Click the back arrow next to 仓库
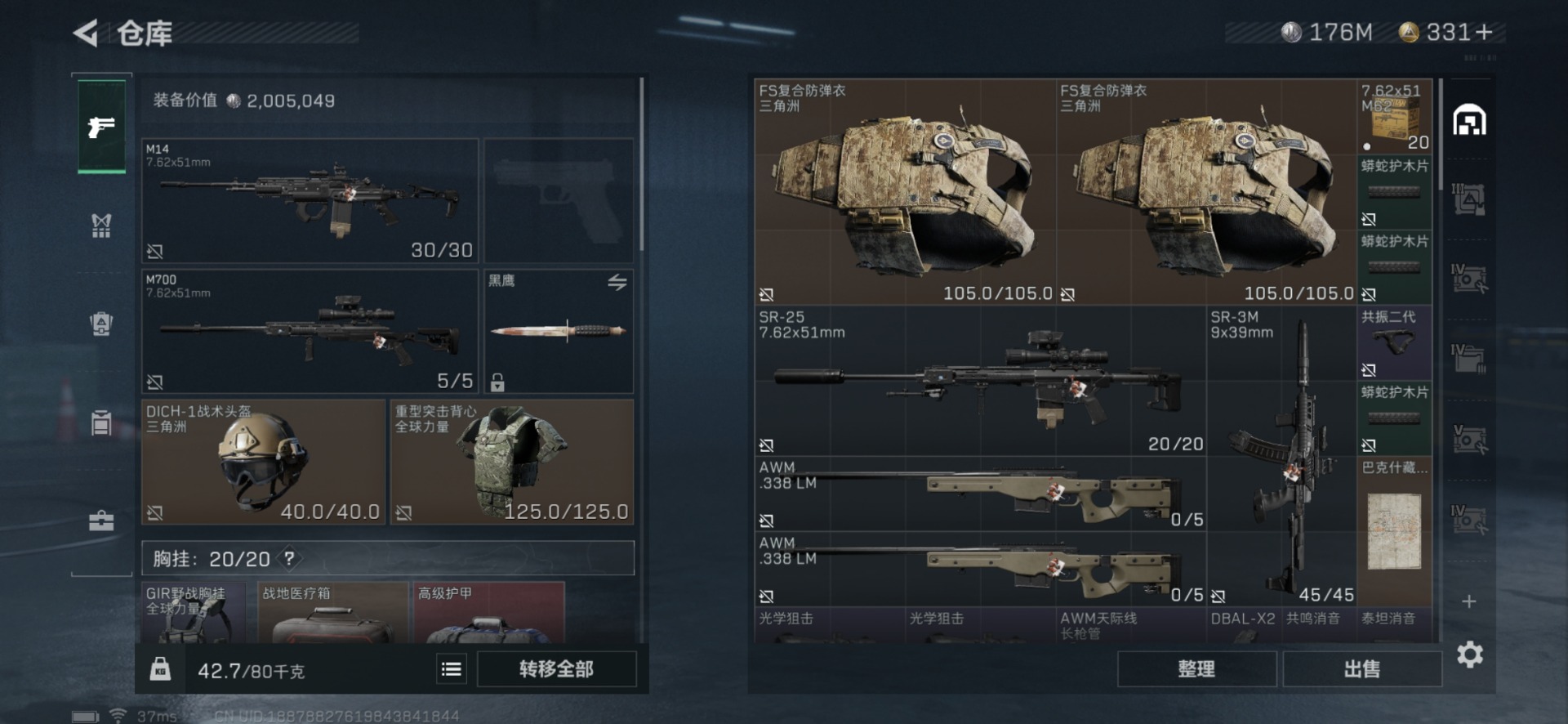The height and width of the screenshot is (724, 1568). point(86,34)
